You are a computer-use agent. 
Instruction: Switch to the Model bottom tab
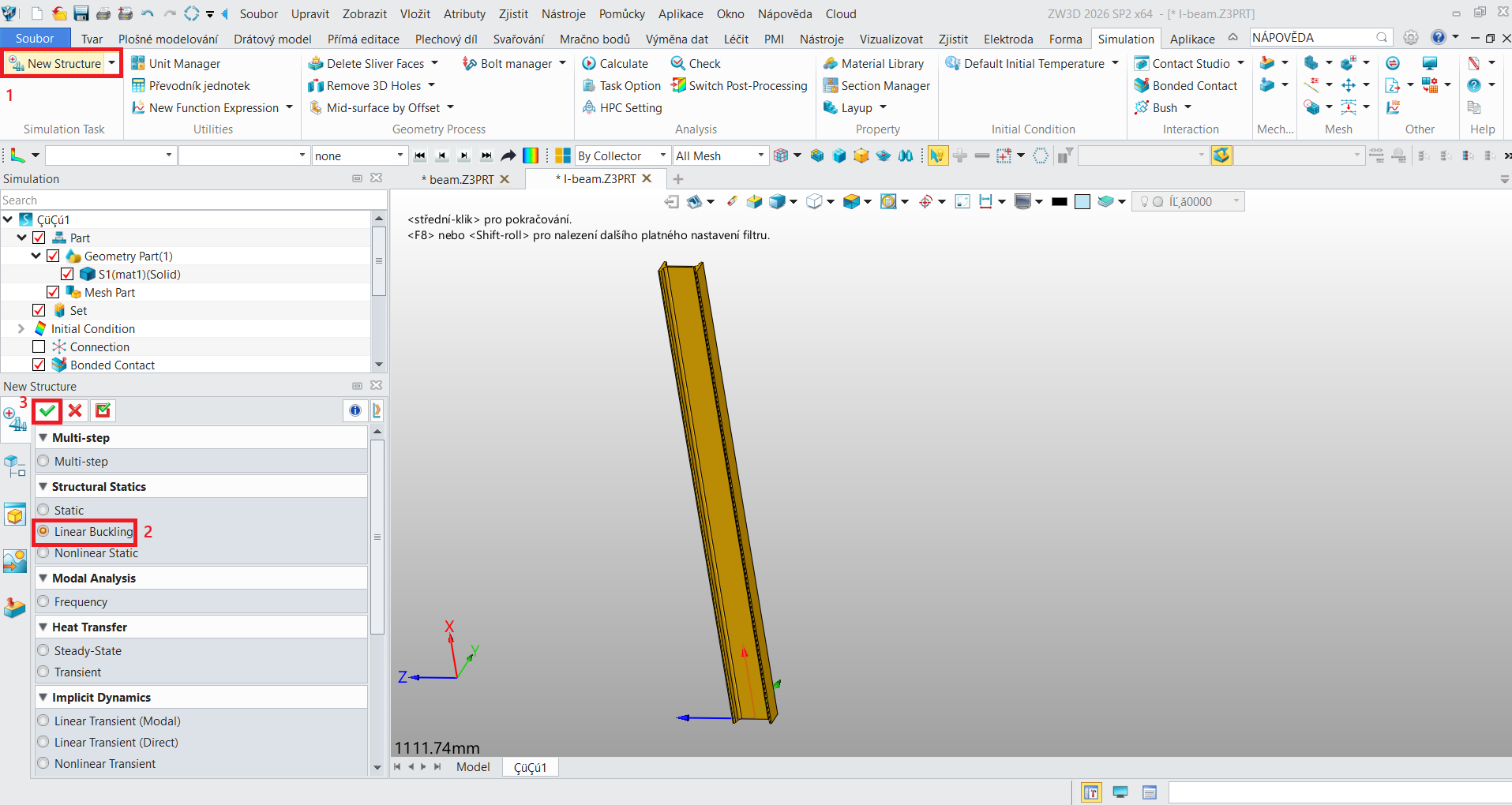coord(473,766)
